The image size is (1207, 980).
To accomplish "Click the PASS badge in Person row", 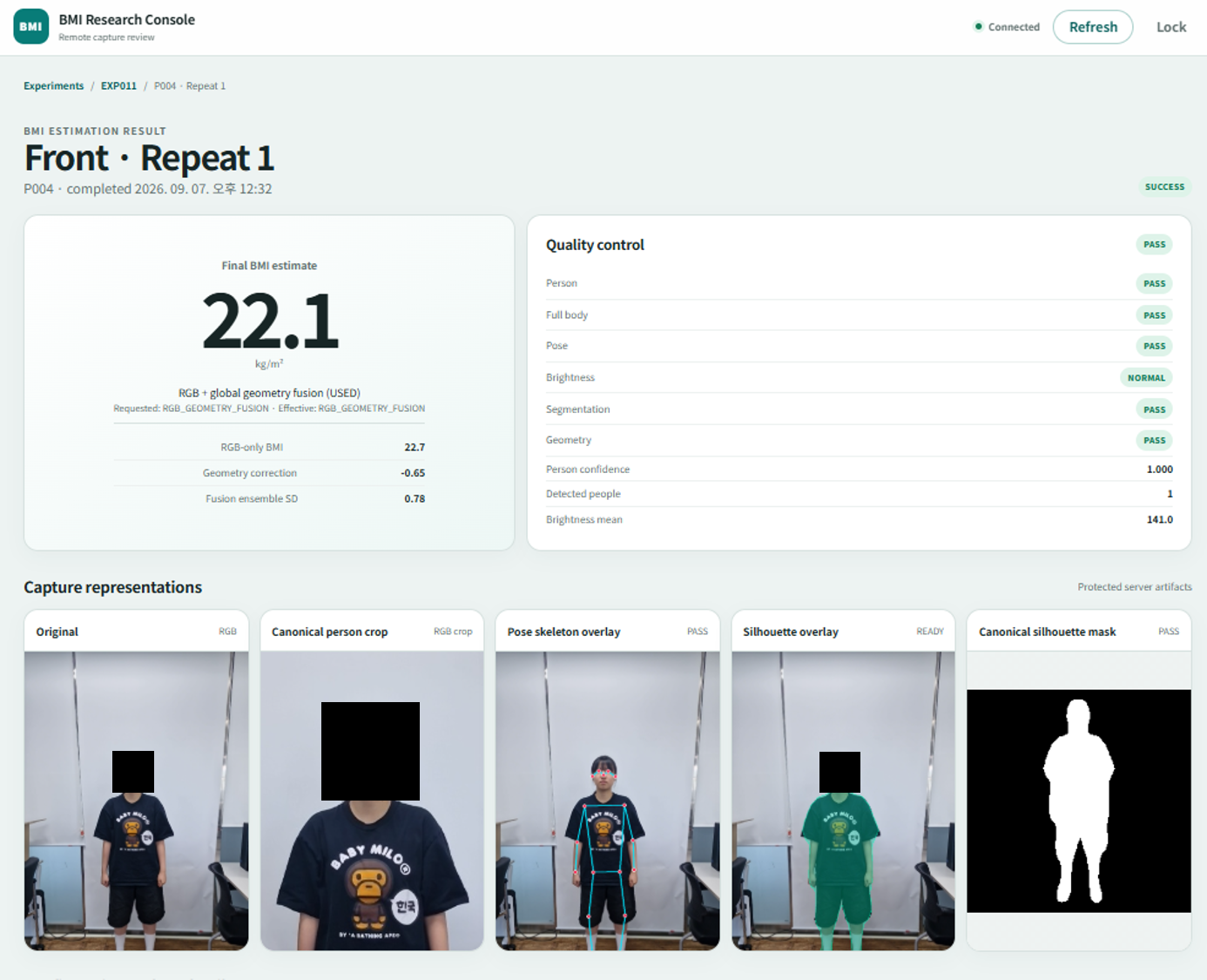I will tap(1154, 283).
